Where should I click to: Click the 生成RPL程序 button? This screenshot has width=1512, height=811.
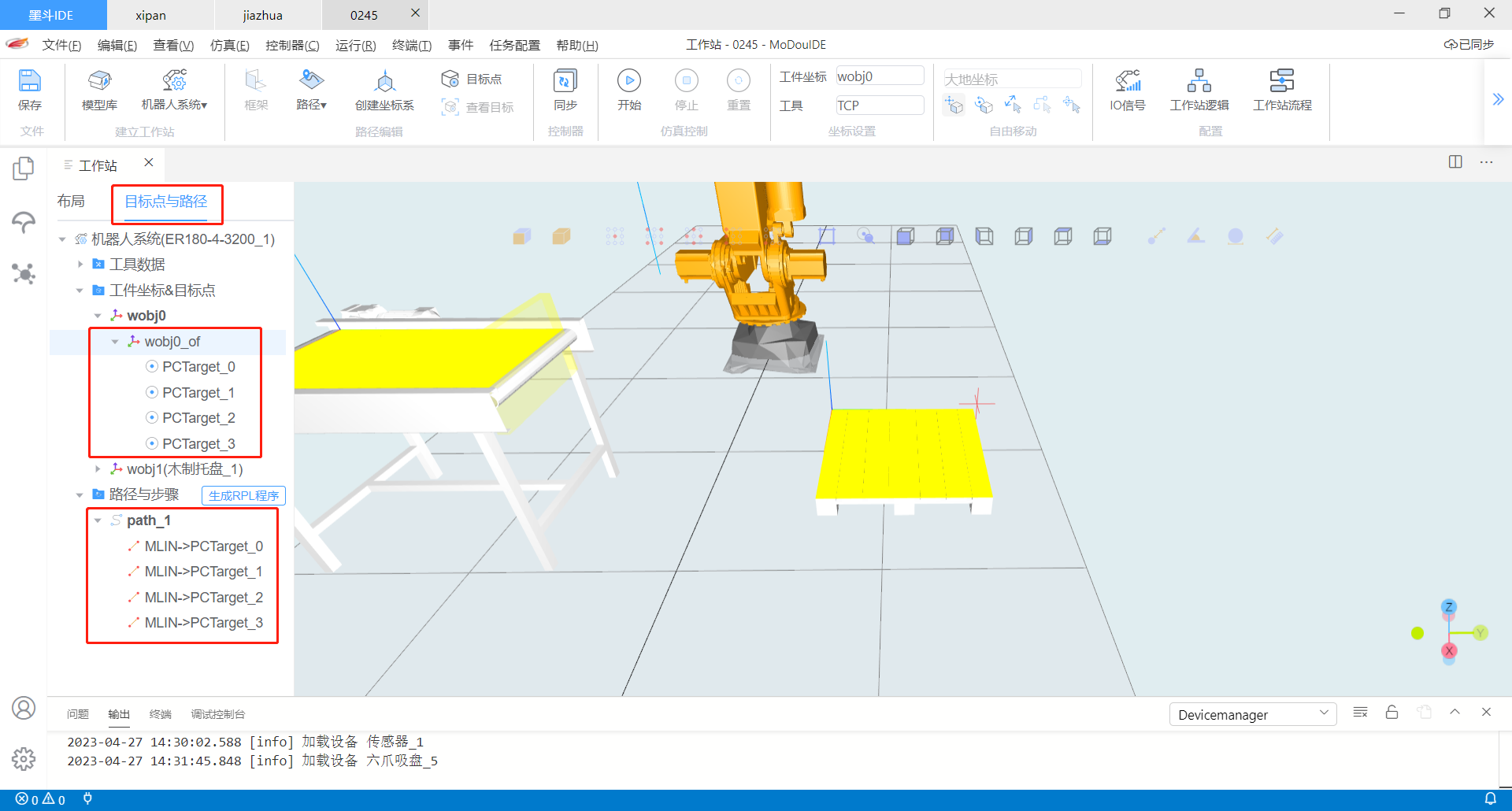243,495
